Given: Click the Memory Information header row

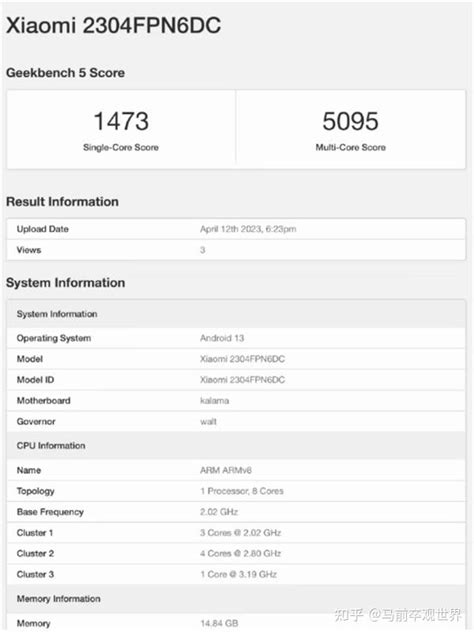Looking at the screenshot, I should tap(236, 599).
